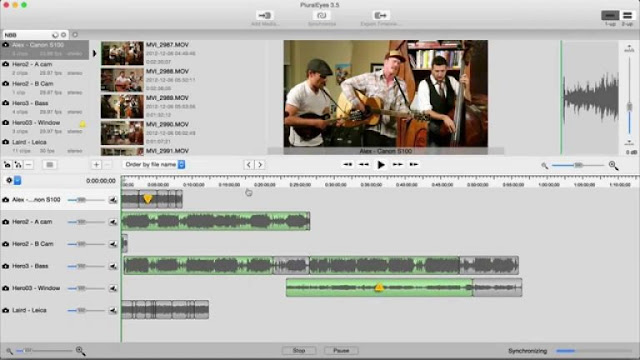Click the Add Media toolbar icon
Viewport: 640px width, 360px height.
tap(264, 16)
